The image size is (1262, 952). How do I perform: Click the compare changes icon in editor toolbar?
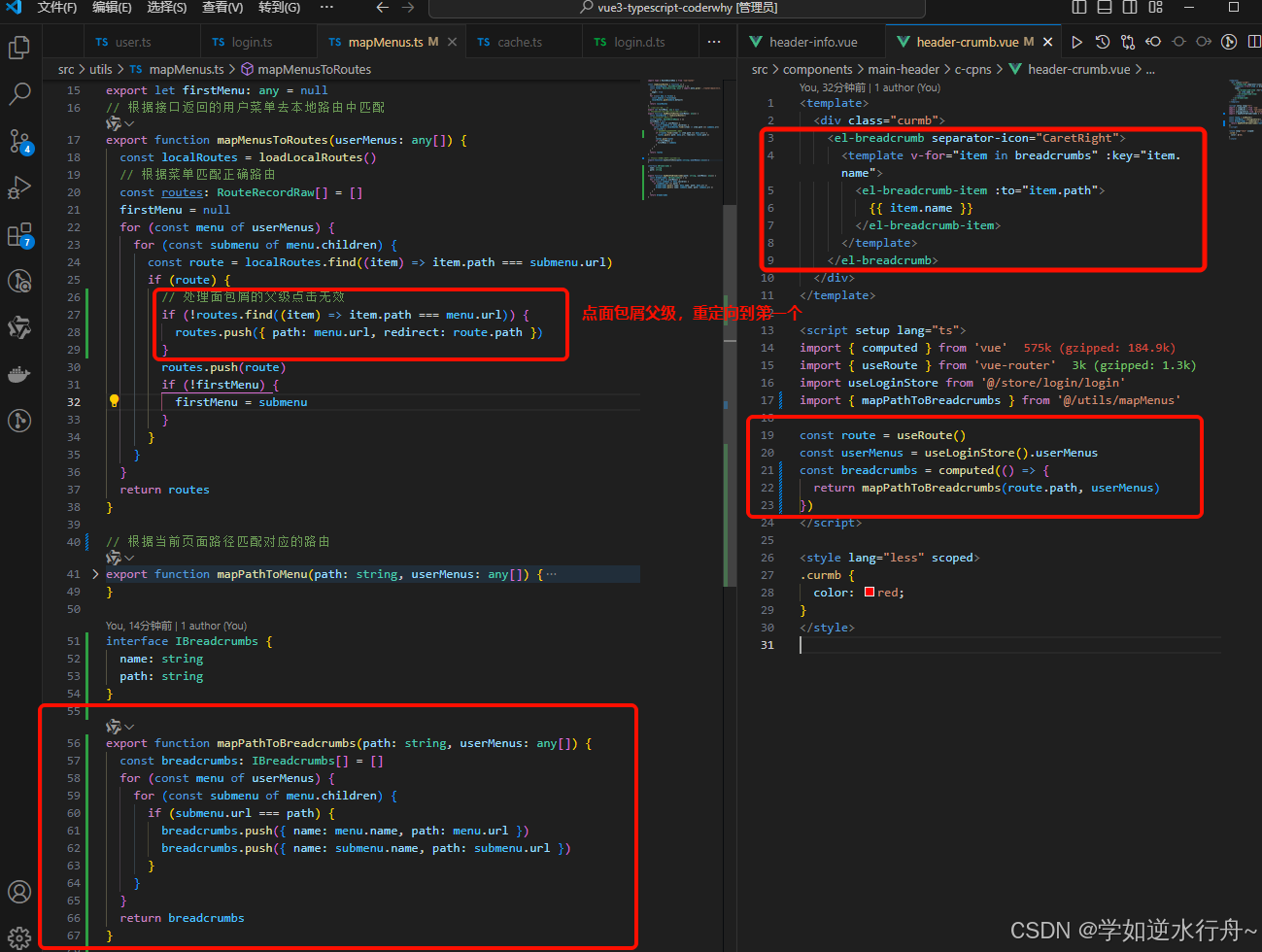[x=1127, y=42]
